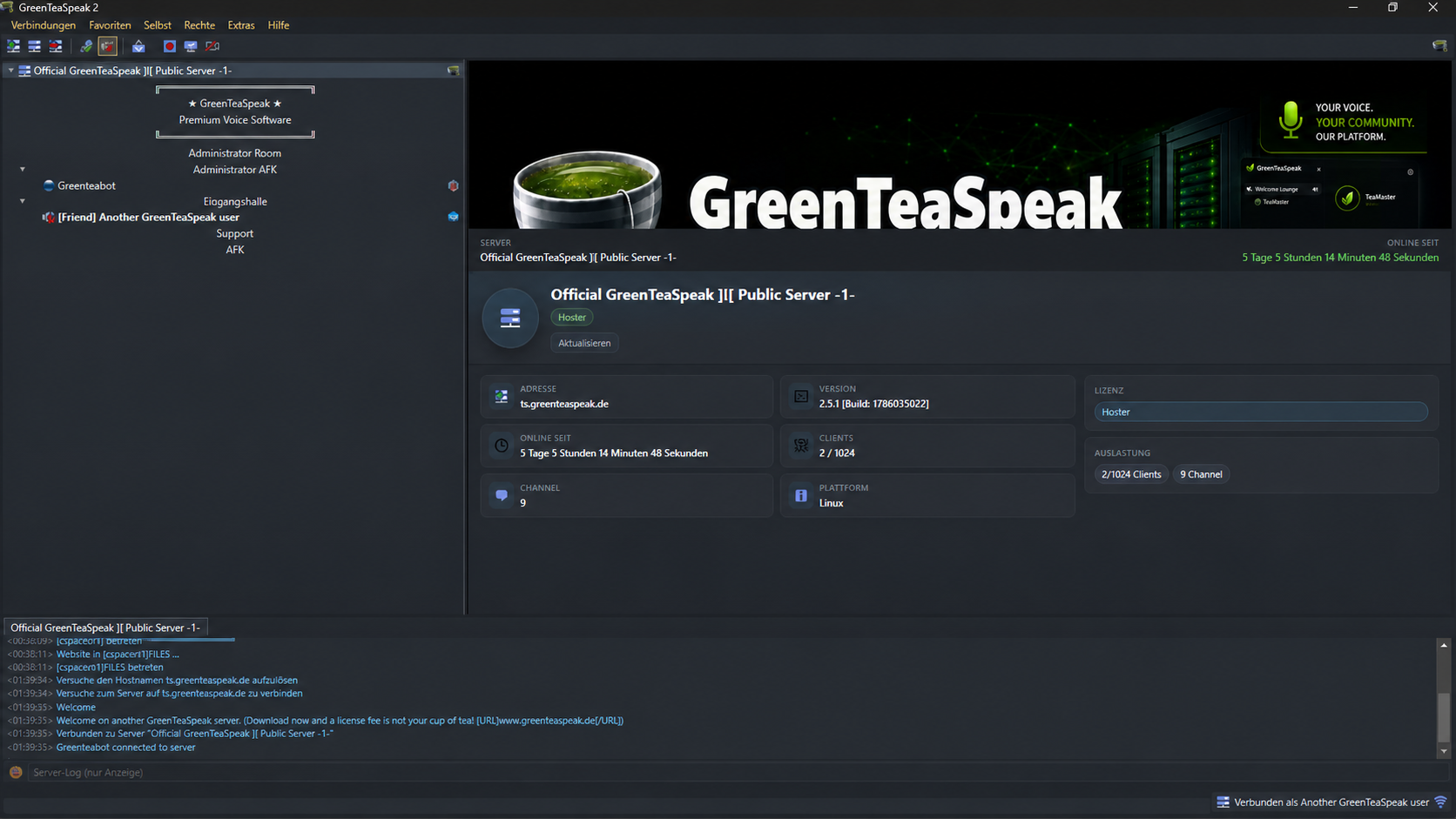Click muted microphone icon beside Friend user
Viewport: 1456px width, 819px height.
pyautogui.click(x=49, y=218)
